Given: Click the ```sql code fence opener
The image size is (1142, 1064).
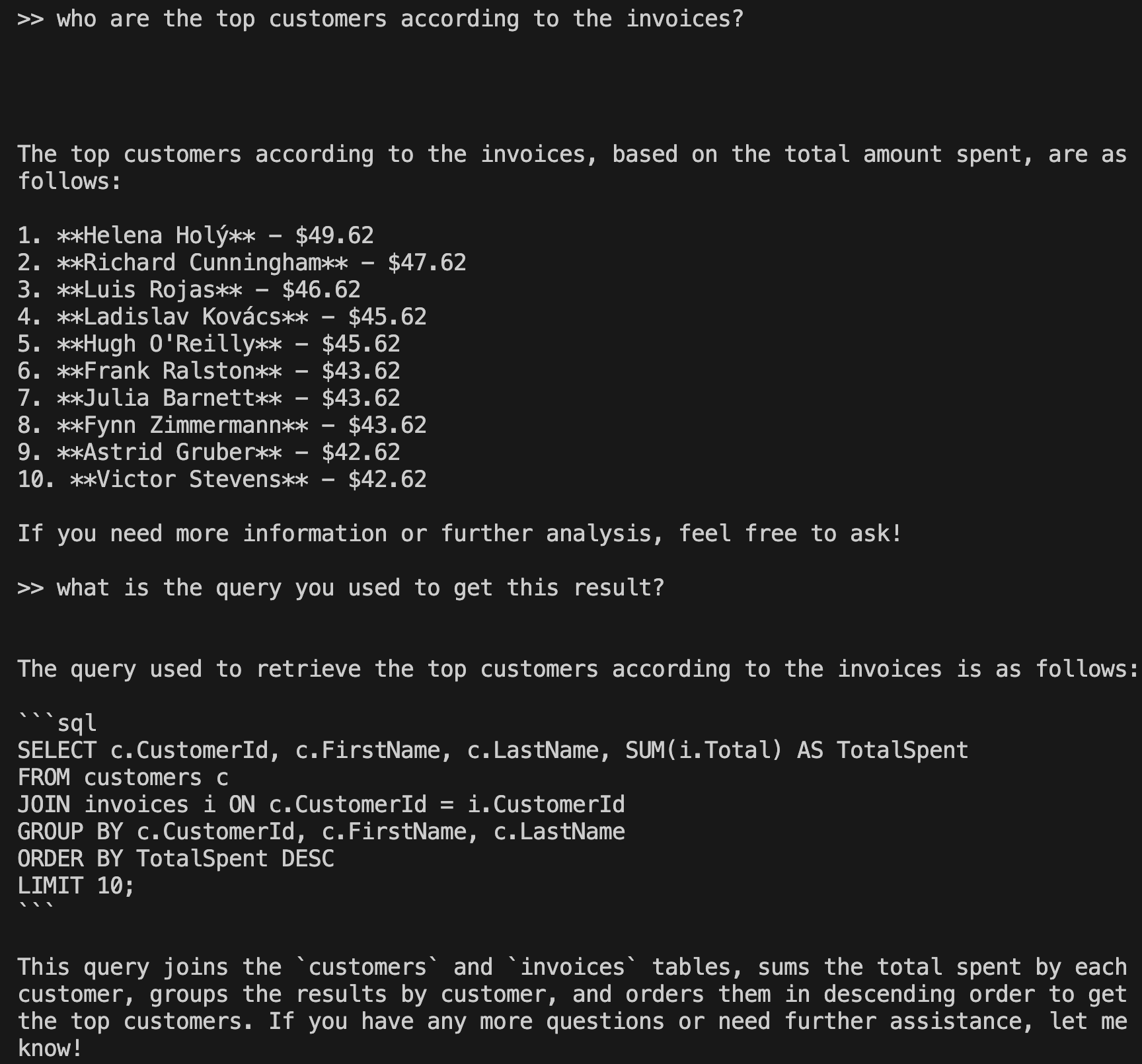Looking at the screenshot, I should click(x=58, y=724).
